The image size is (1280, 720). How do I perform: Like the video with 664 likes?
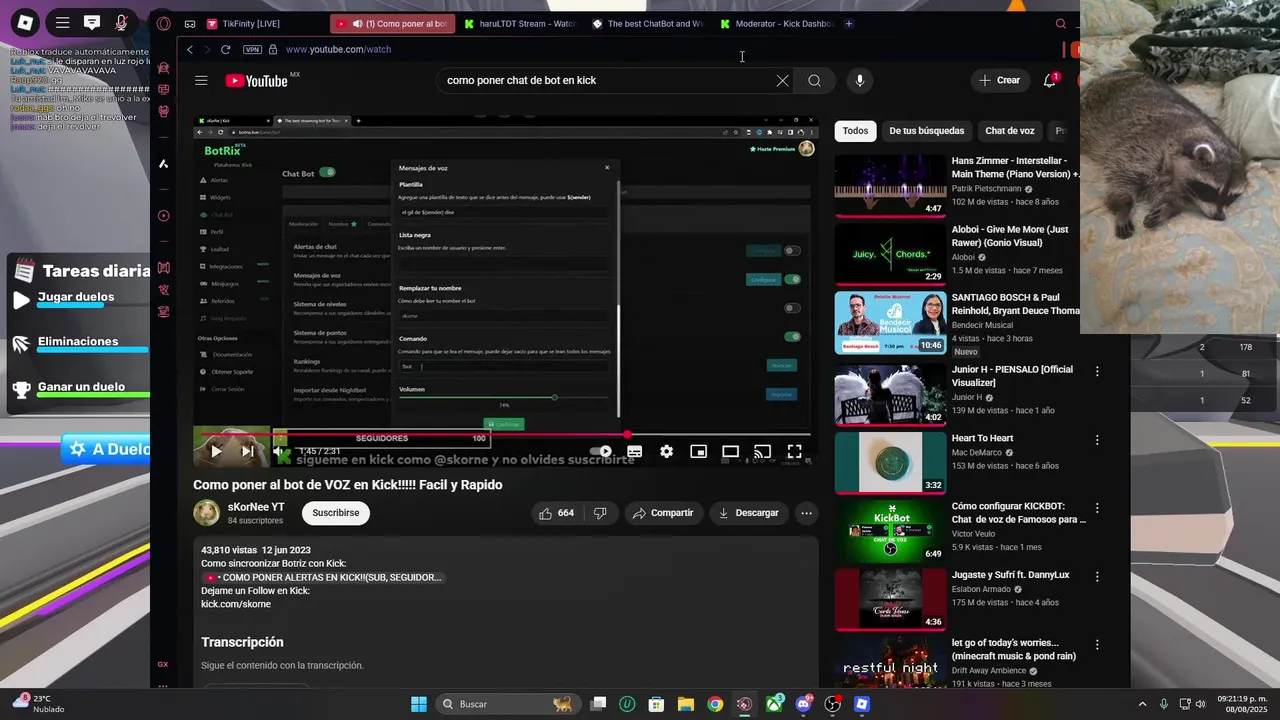point(556,513)
